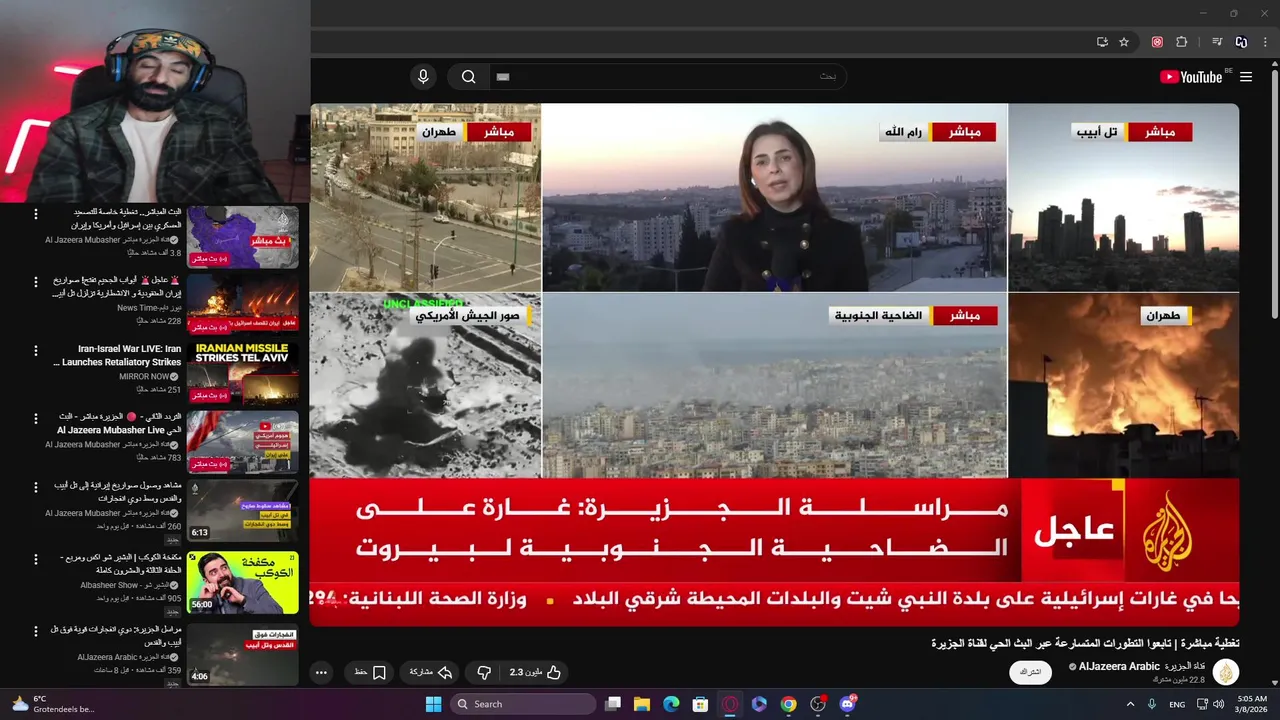Screen dimensions: 1280x720
Task: Click the live news video player
Action: (774, 364)
